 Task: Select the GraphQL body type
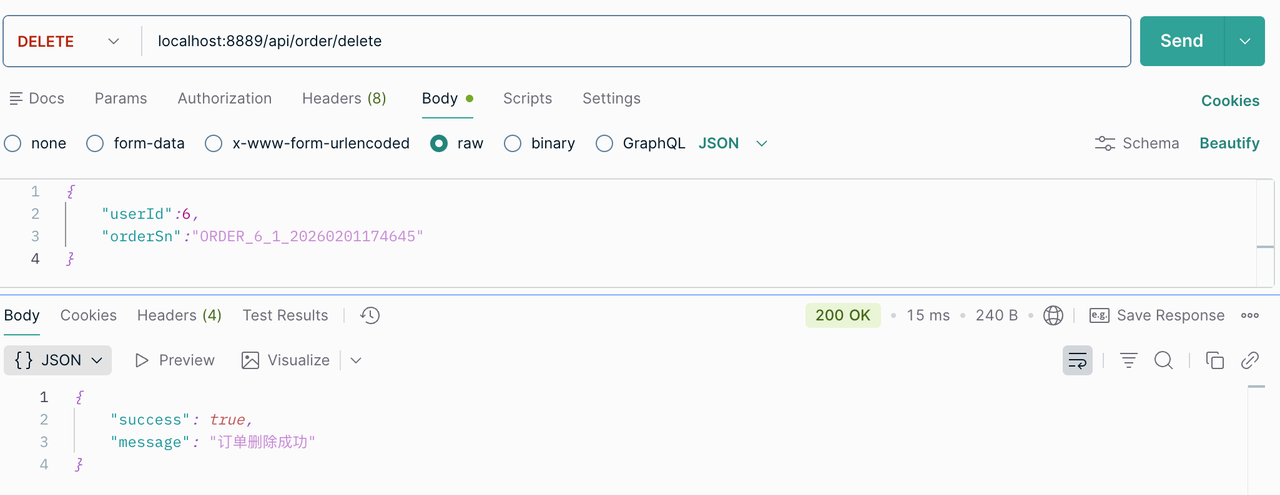pos(604,143)
